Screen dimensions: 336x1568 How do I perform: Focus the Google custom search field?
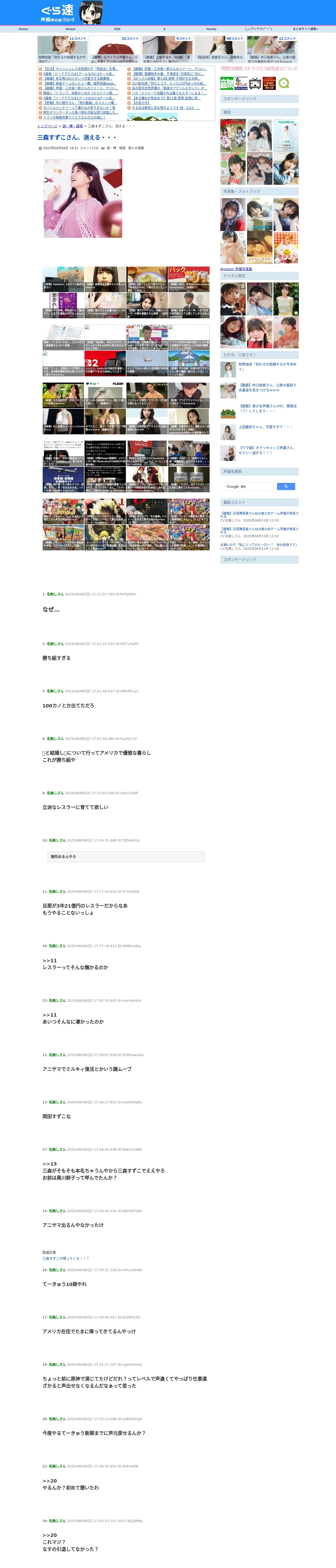249,486
